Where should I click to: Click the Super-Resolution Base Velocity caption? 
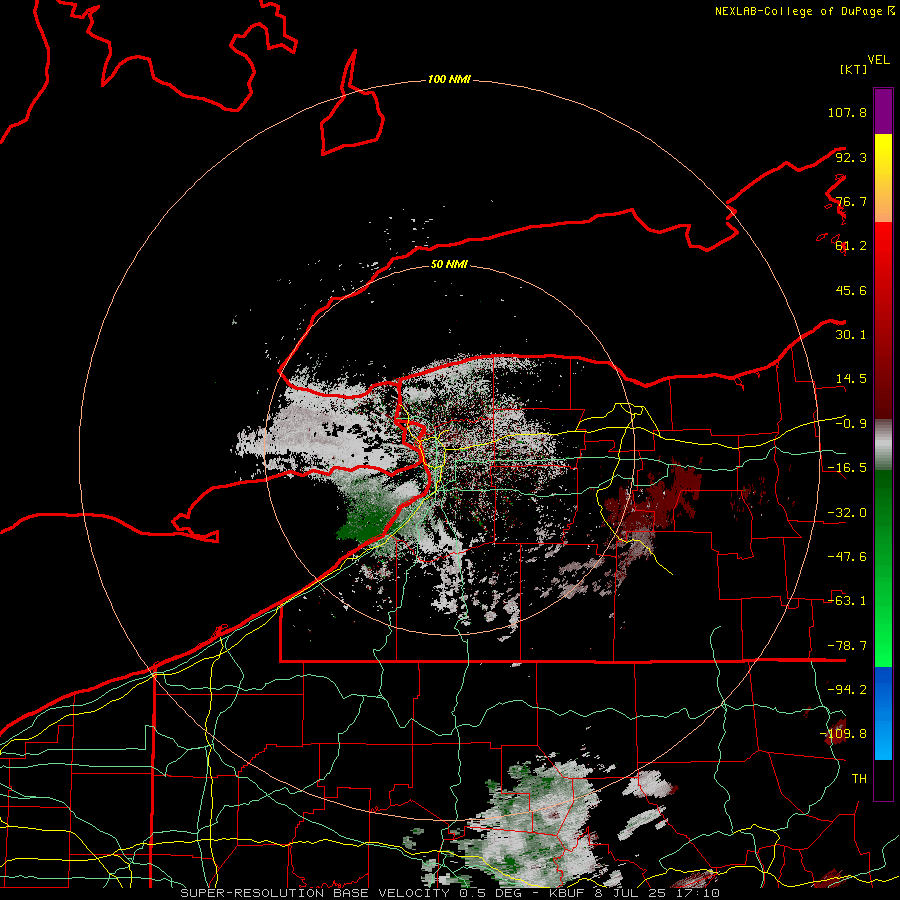coord(449,893)
